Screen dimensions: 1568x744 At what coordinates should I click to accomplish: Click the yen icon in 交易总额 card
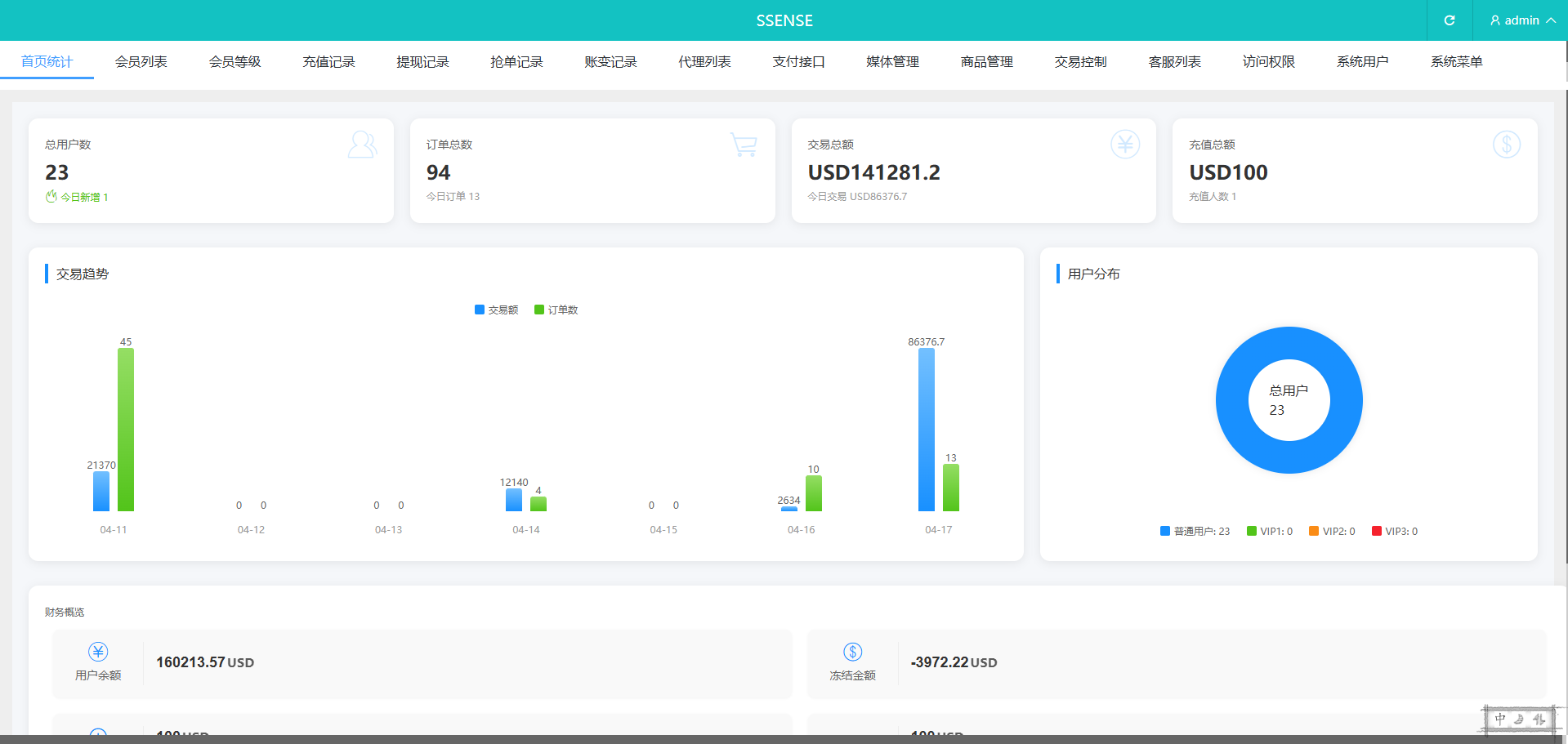(x=1125, y=145)
